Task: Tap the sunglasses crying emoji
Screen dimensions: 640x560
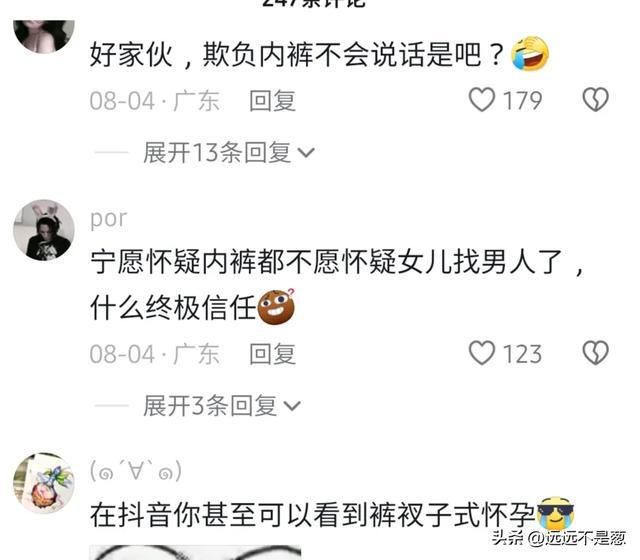Action: click(556, 513)
